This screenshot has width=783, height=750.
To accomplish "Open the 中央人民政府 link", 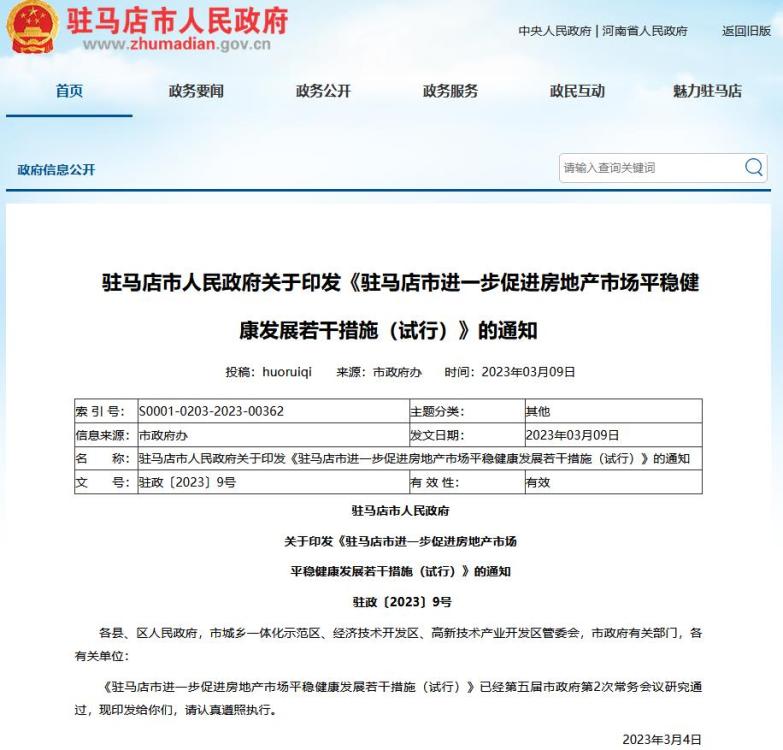I will (x=554, y=31).
